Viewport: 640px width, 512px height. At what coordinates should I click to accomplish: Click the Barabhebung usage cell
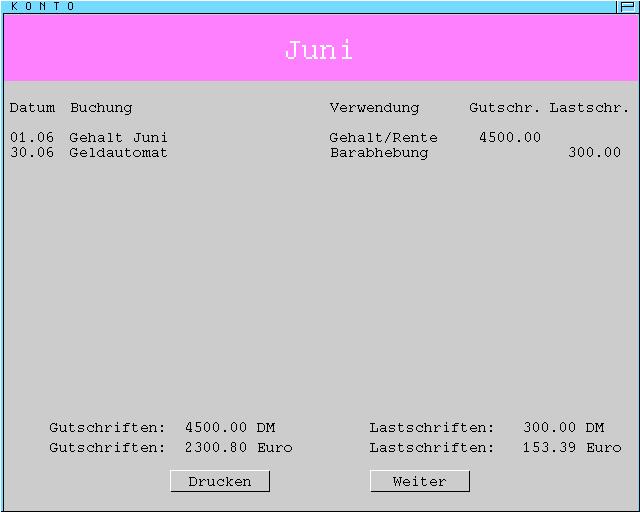coord(379,153)
